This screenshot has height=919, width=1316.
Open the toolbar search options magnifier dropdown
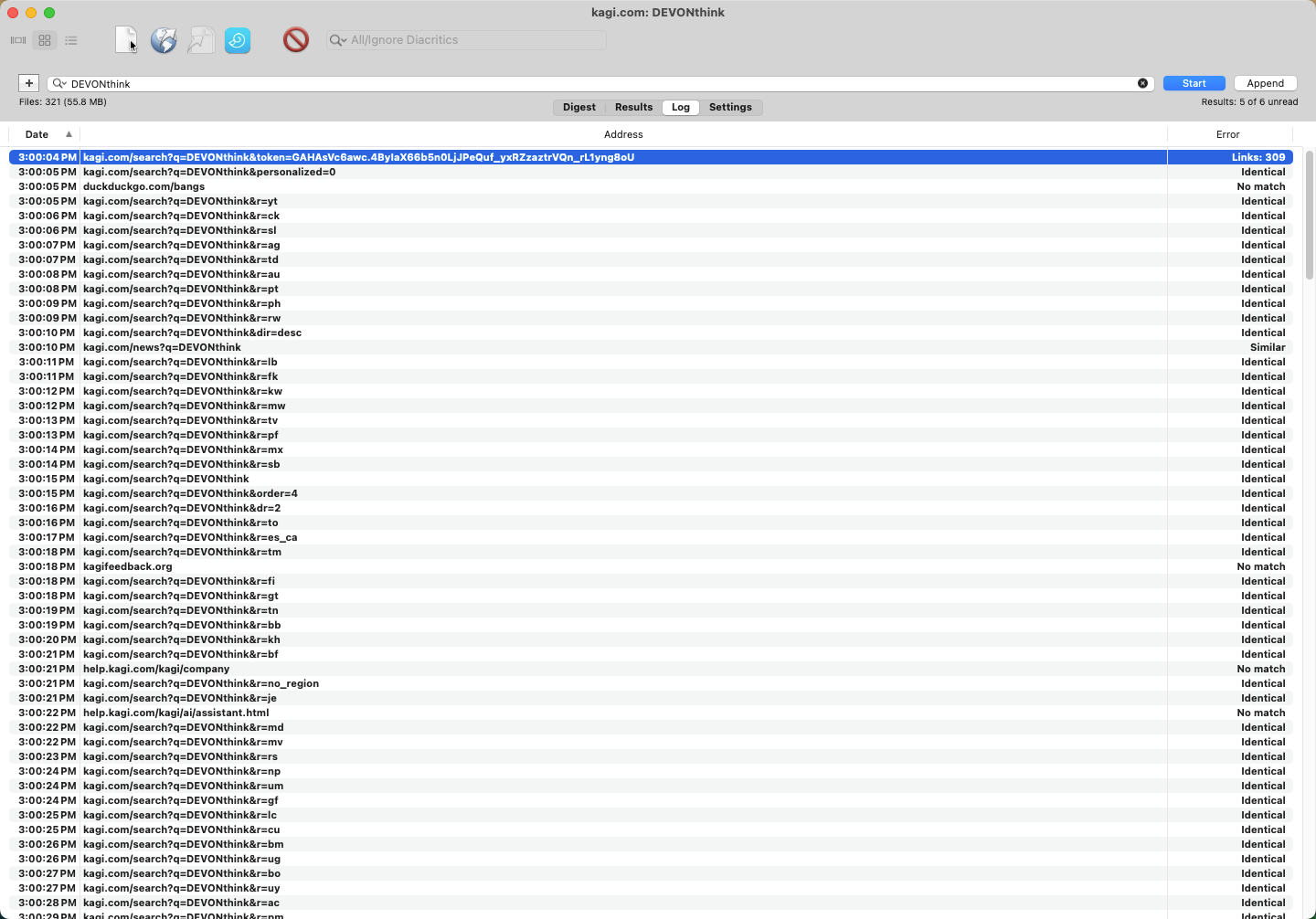click(x=338, y=40)
